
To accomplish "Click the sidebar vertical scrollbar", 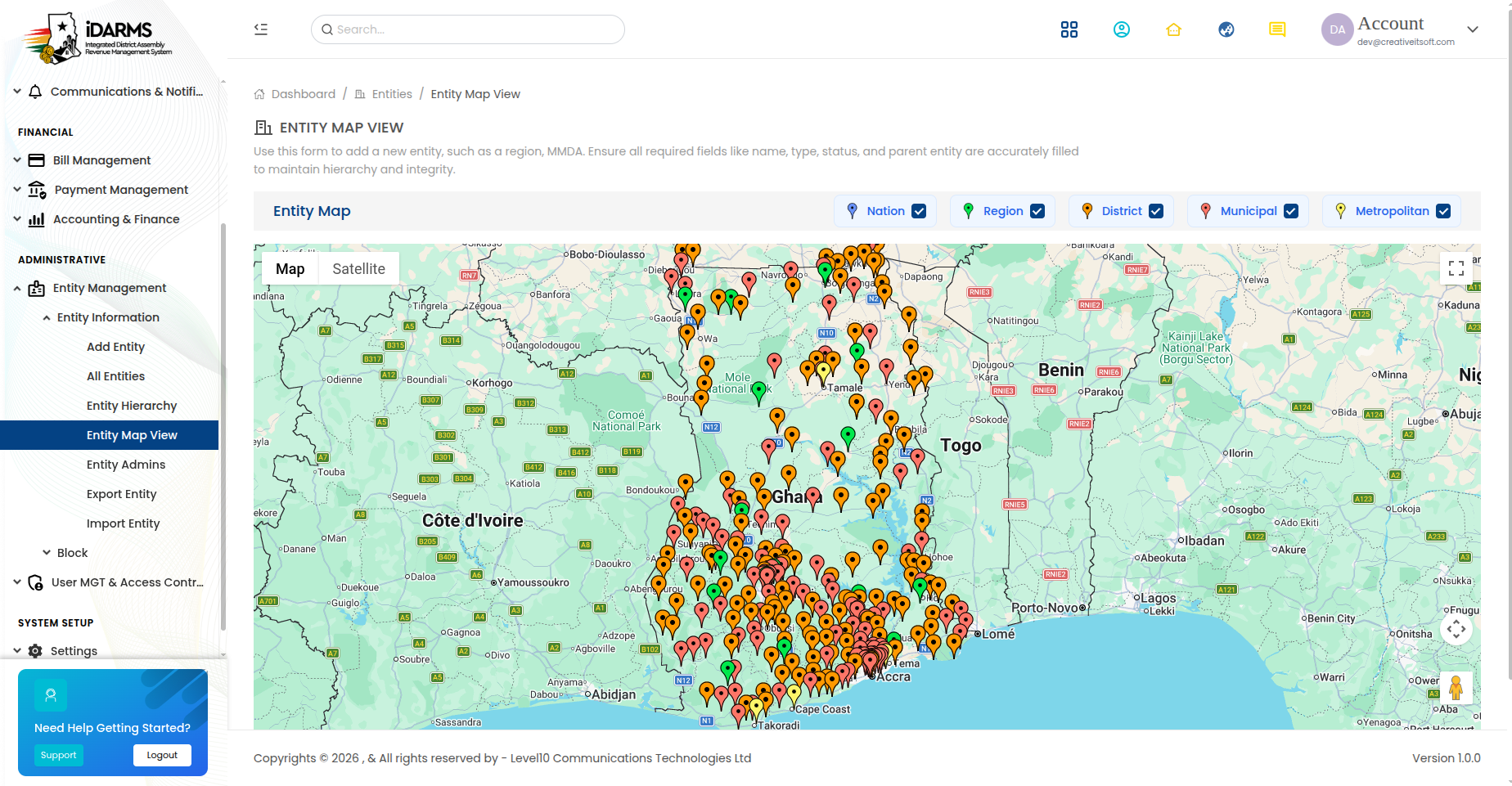I will (x=223, y=425).
